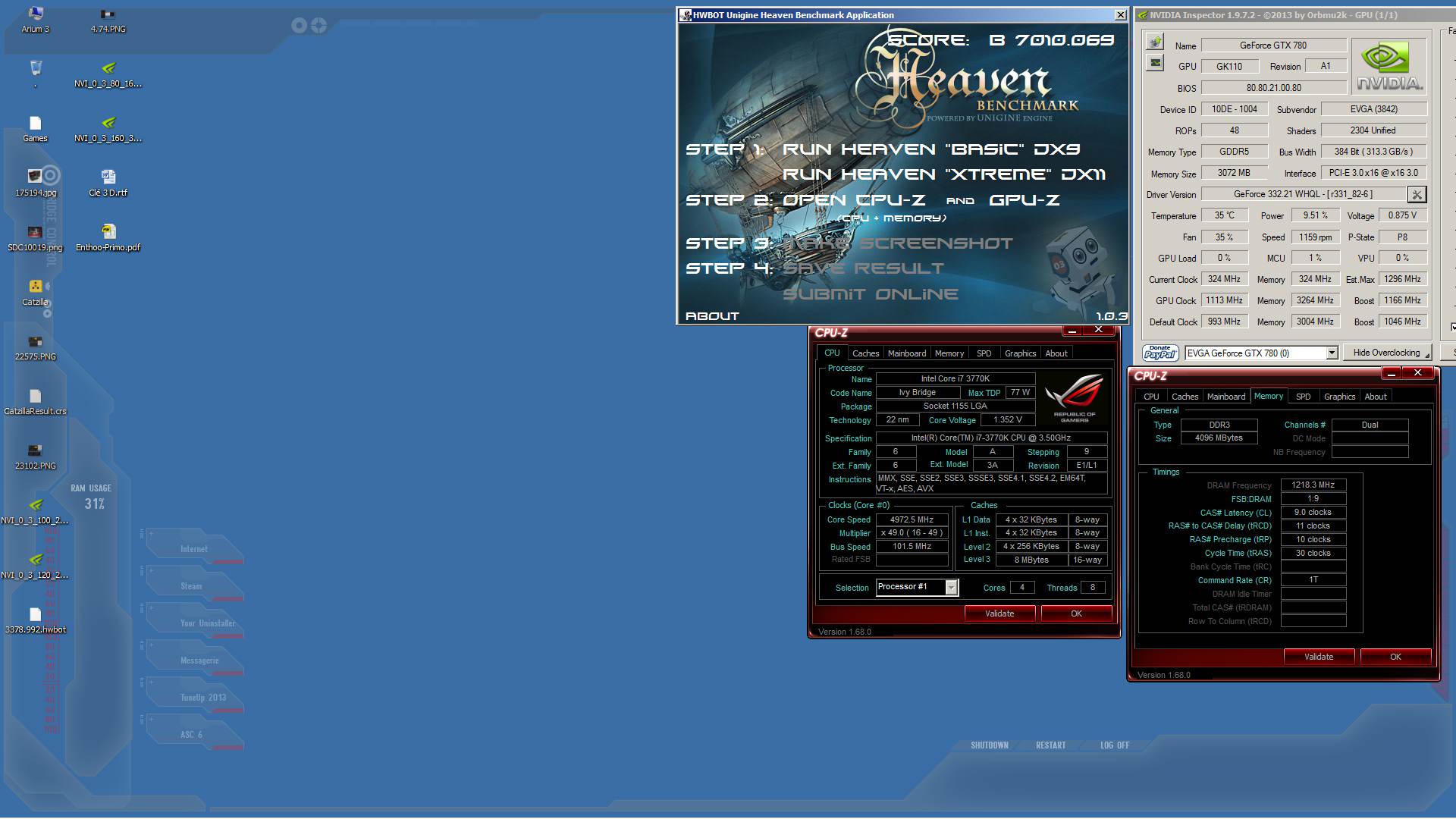Open Graphics tab in left CPU-Z
Image resolution: width=1456 pixels, height=819 pixels.
coord(1020,353)
